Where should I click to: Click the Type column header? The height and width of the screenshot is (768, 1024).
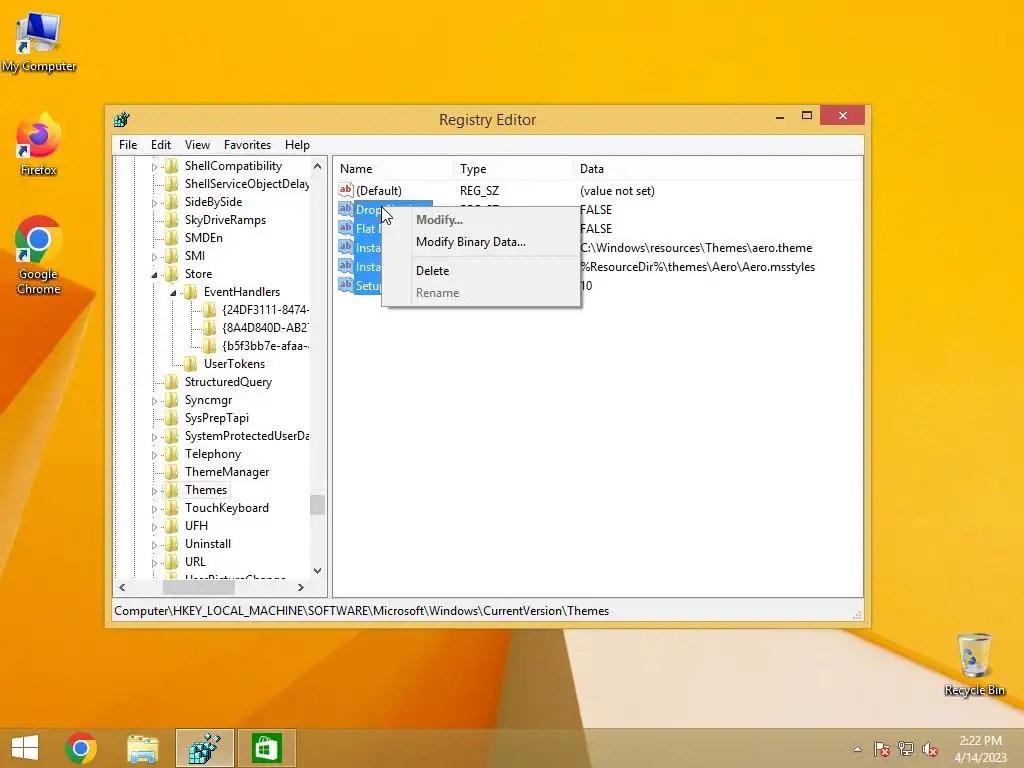(x=513, y=168)
